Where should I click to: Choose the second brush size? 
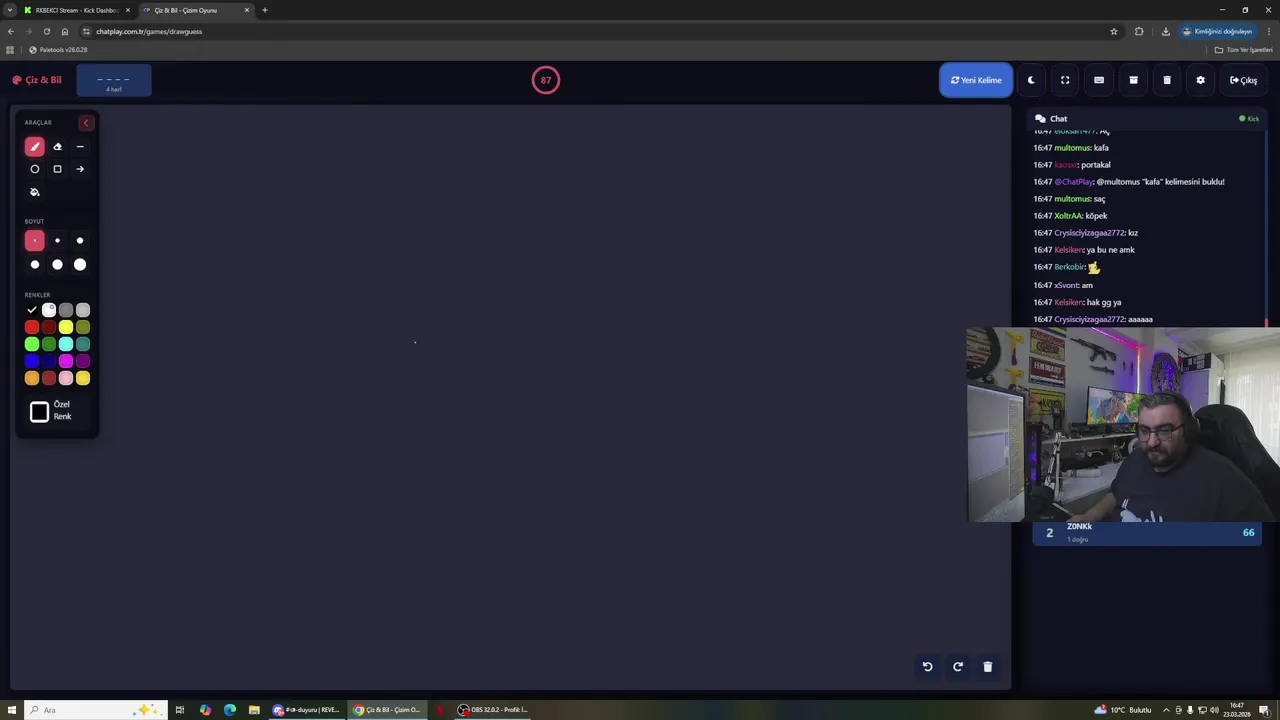point(57,241)
